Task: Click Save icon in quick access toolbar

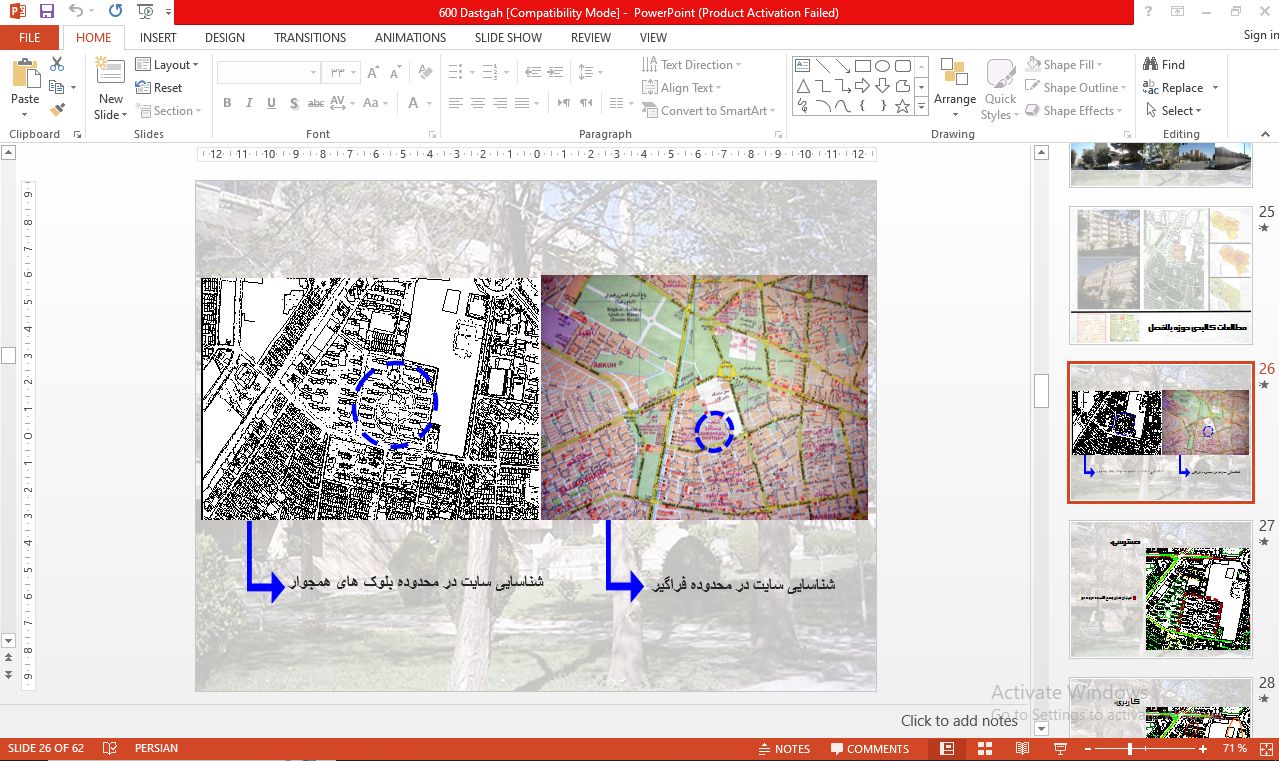Action: [x=46, y=12]
